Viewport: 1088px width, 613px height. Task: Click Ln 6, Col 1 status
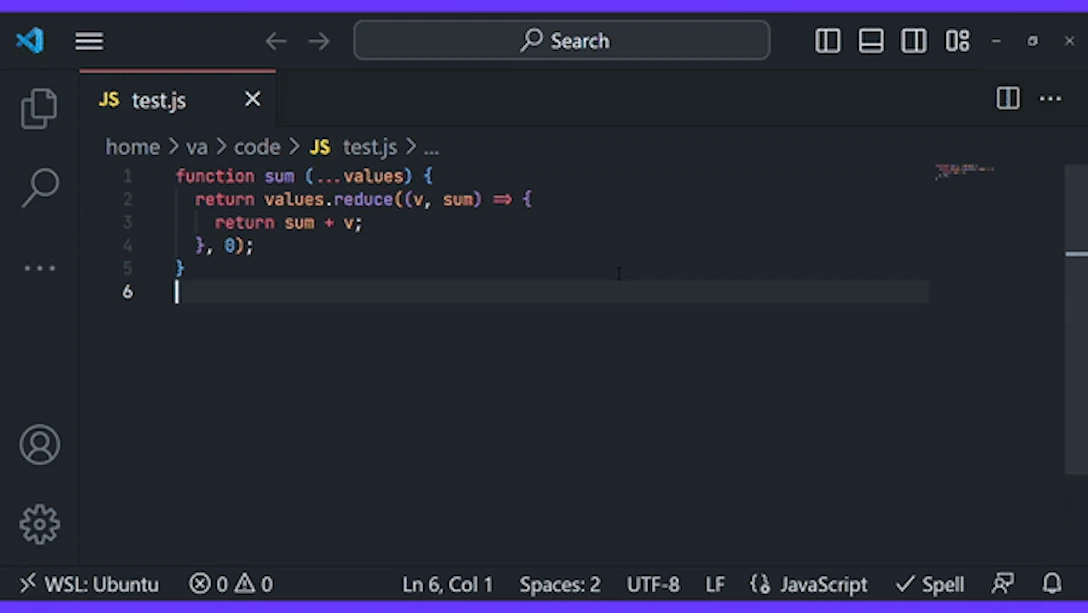[x=448, y=585]
